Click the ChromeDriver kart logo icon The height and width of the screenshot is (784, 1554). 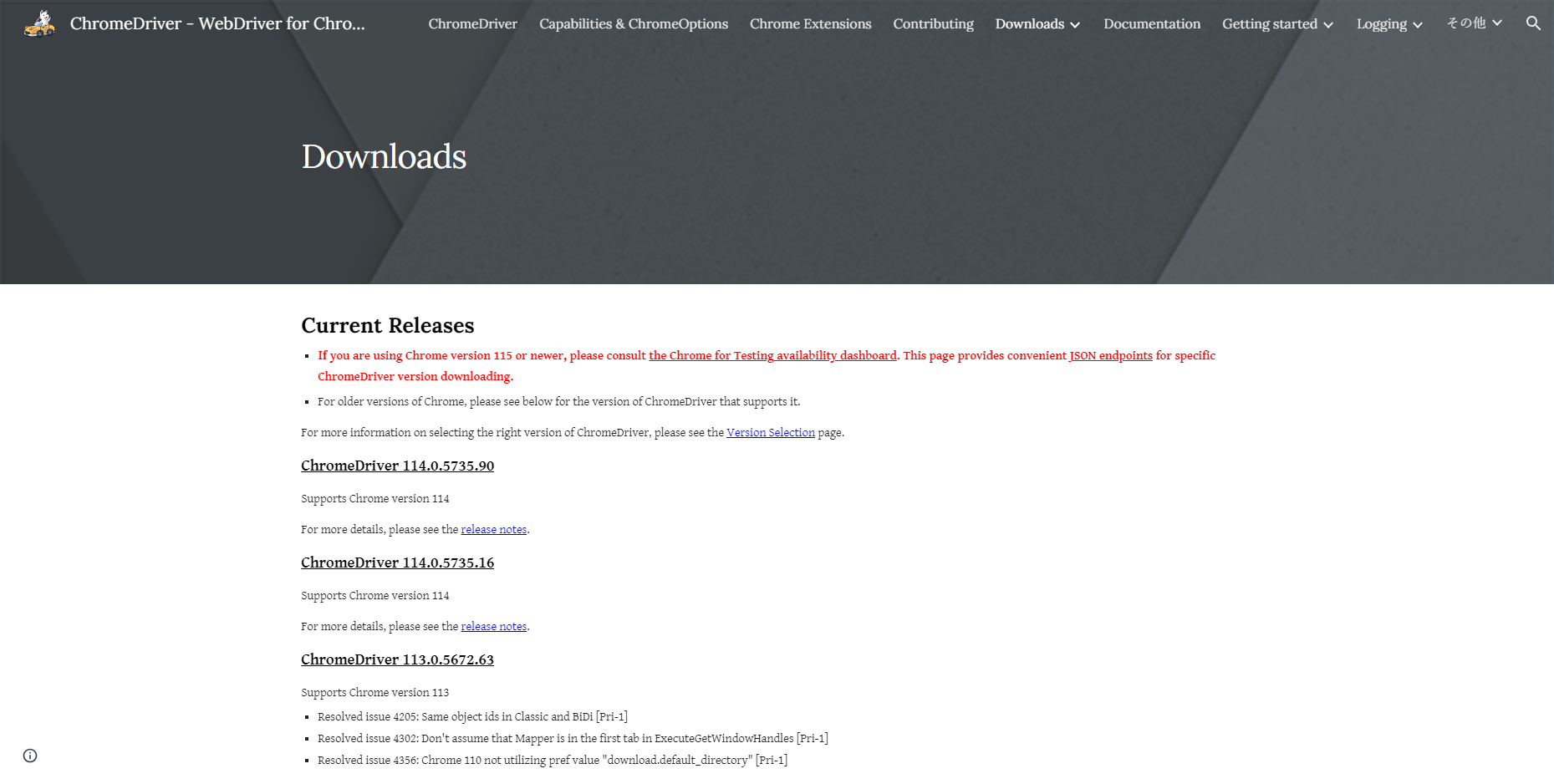(39, 23)
